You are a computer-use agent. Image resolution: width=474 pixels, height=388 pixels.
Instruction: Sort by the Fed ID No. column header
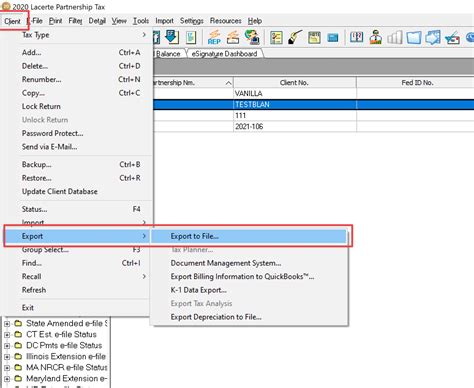415,82
